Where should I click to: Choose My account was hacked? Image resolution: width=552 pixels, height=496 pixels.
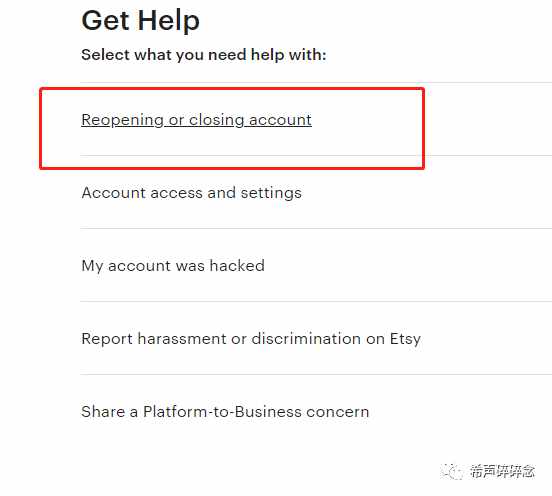[173, 266]
